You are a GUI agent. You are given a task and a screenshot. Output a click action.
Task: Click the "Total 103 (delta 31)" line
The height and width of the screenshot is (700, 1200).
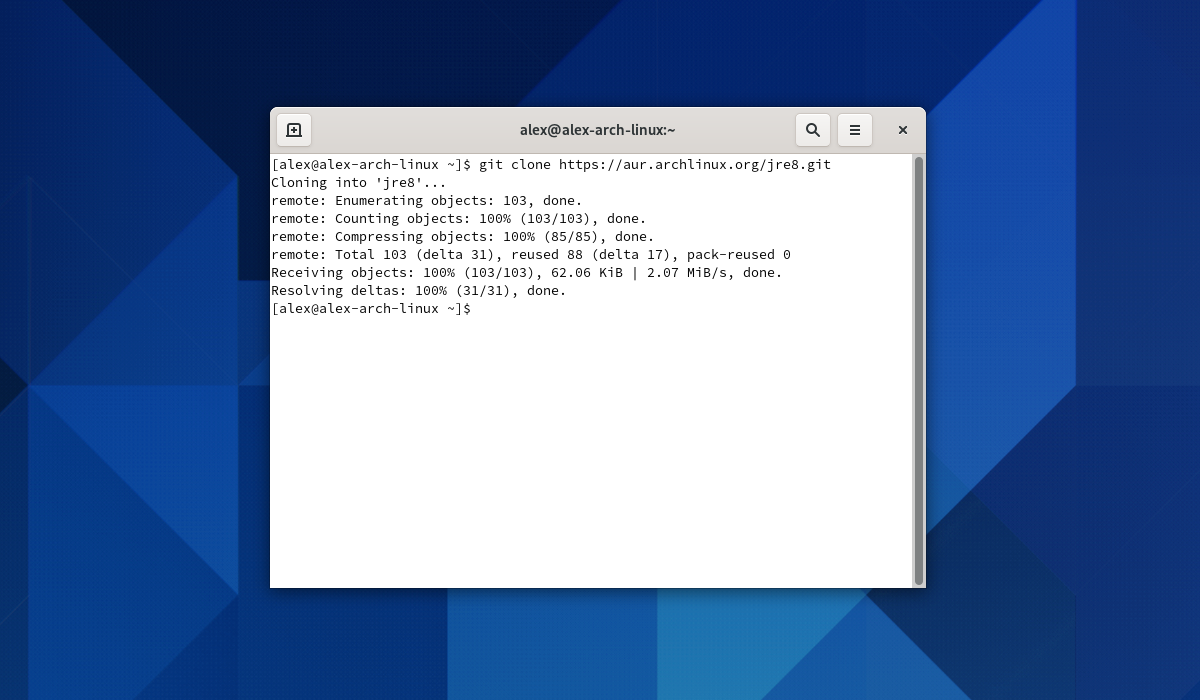point(531,254)
